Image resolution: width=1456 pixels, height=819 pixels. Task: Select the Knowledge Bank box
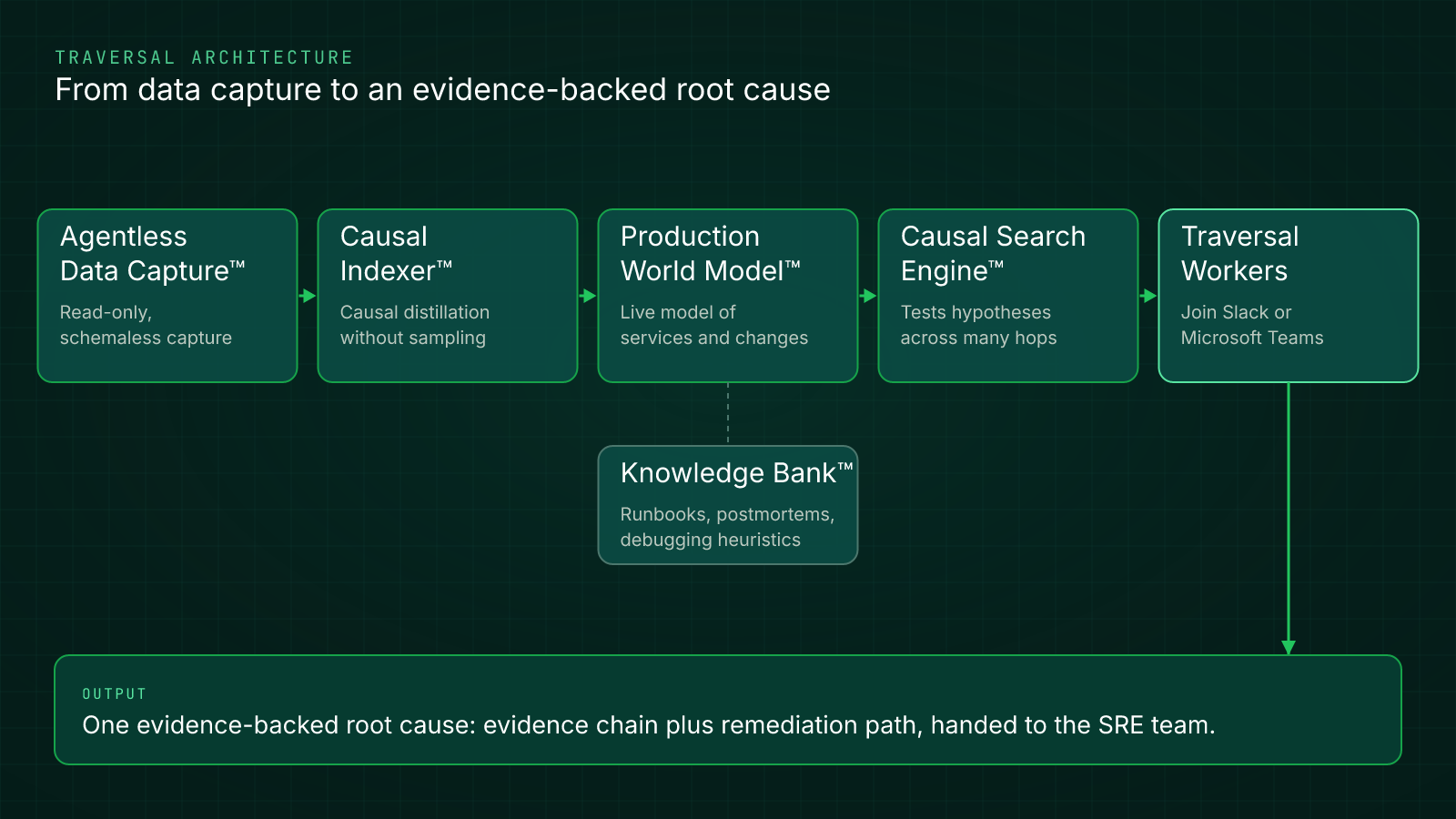pyautogui.click(x=728, y=505)
